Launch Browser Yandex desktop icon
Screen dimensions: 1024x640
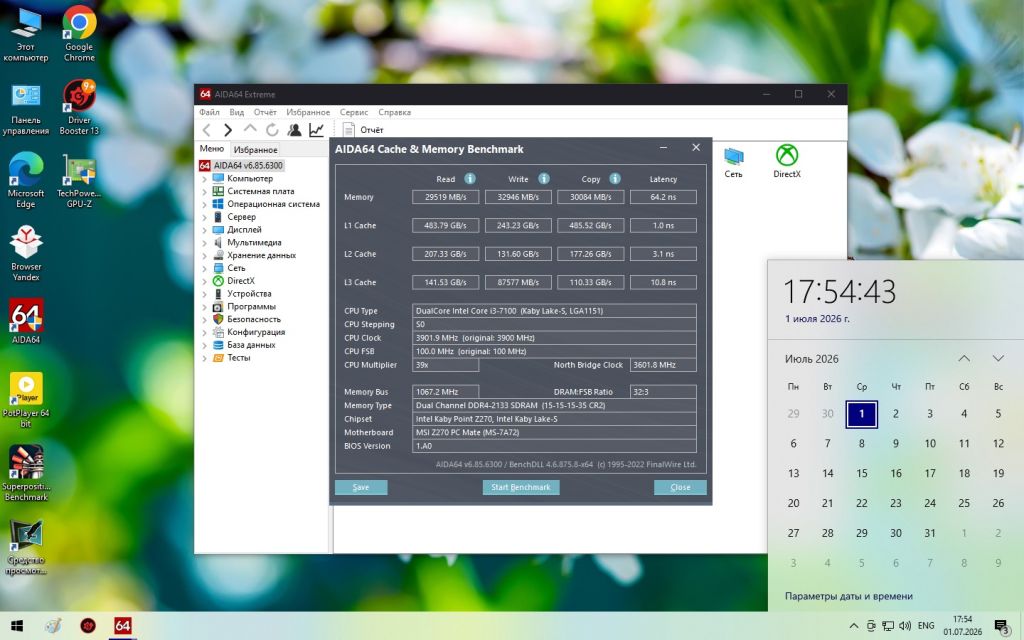25,253
